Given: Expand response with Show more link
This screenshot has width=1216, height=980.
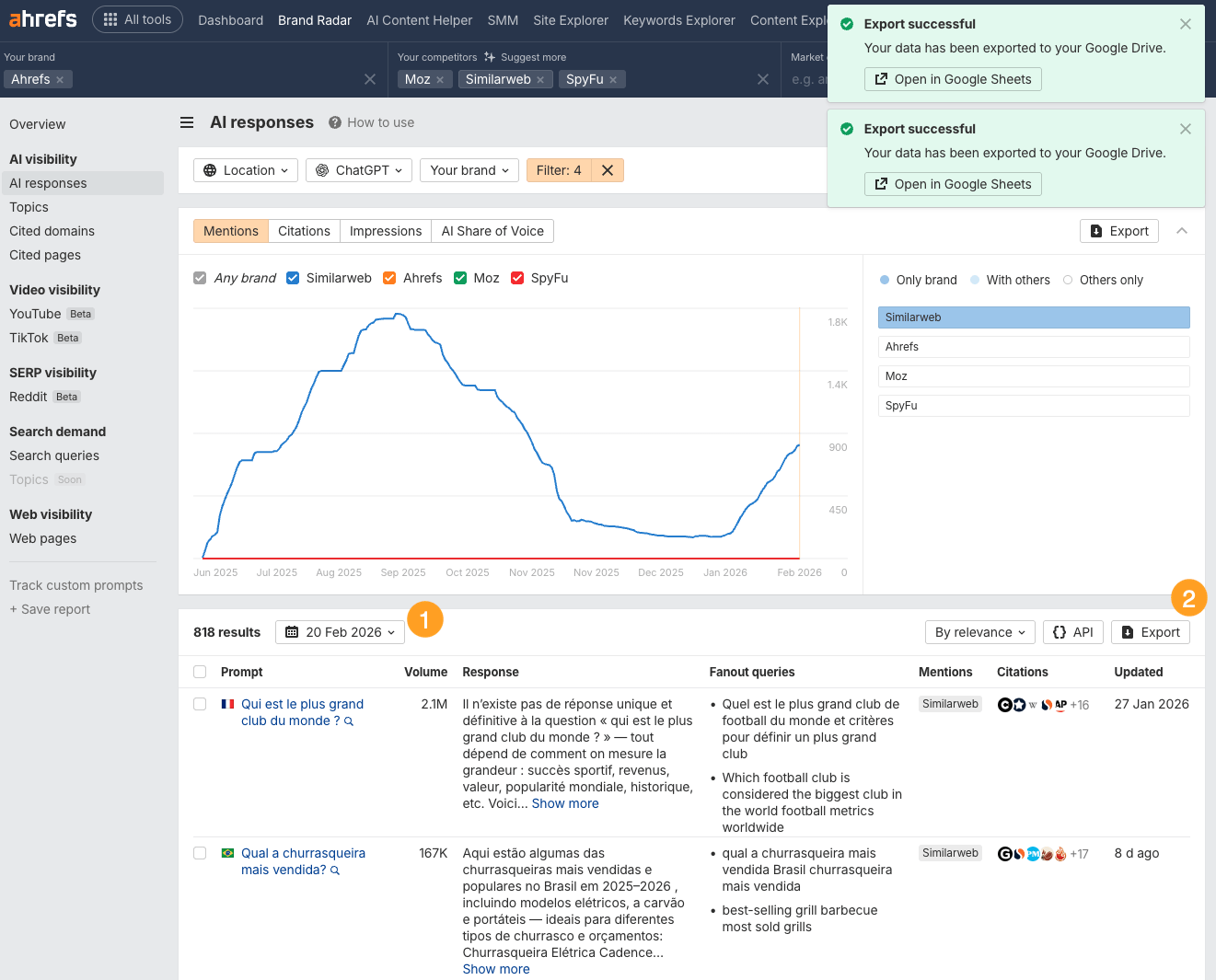Looking at the screenshot, I should [565, 803].
